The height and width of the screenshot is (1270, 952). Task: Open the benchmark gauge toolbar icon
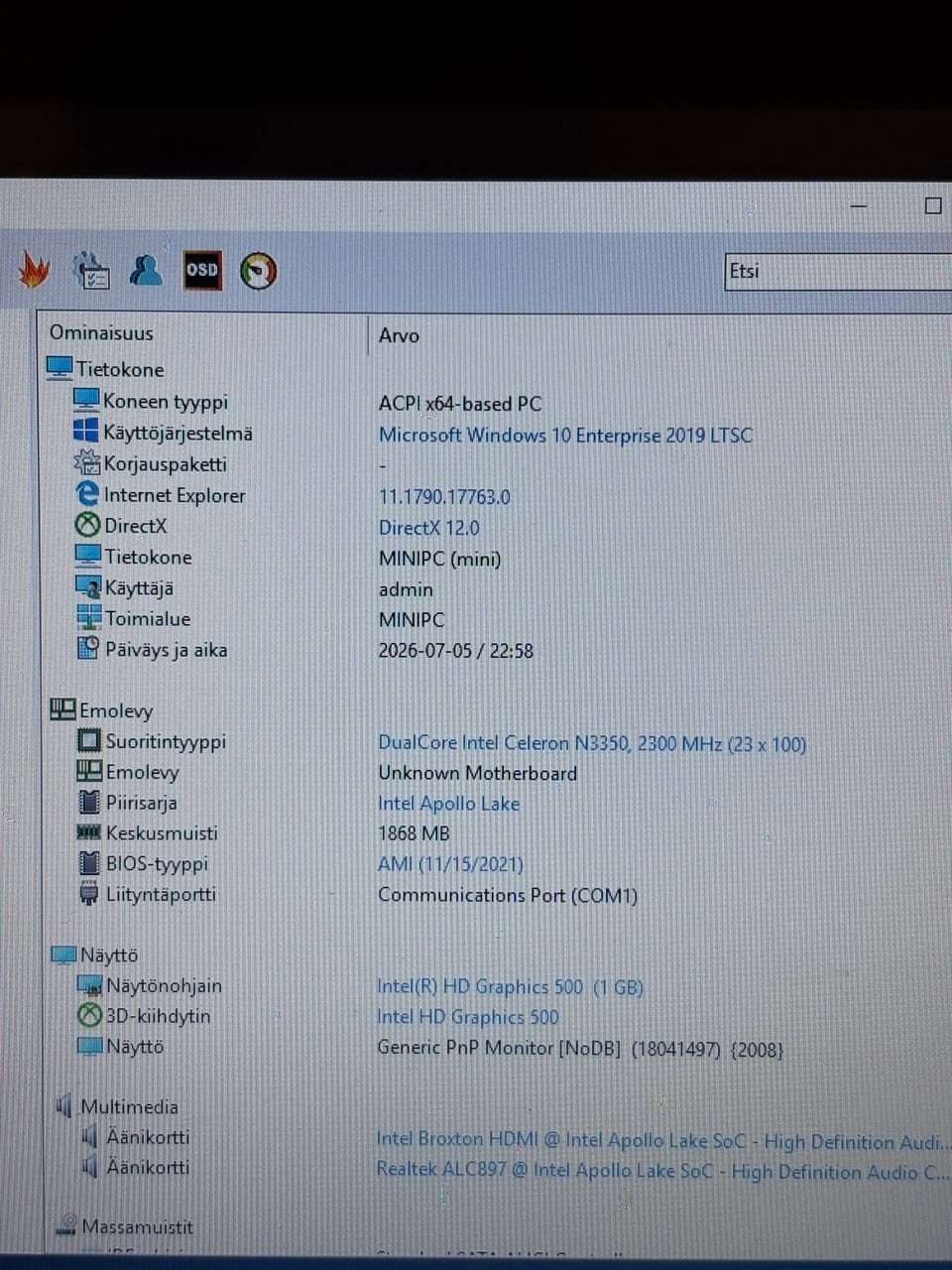coord(258,271)
